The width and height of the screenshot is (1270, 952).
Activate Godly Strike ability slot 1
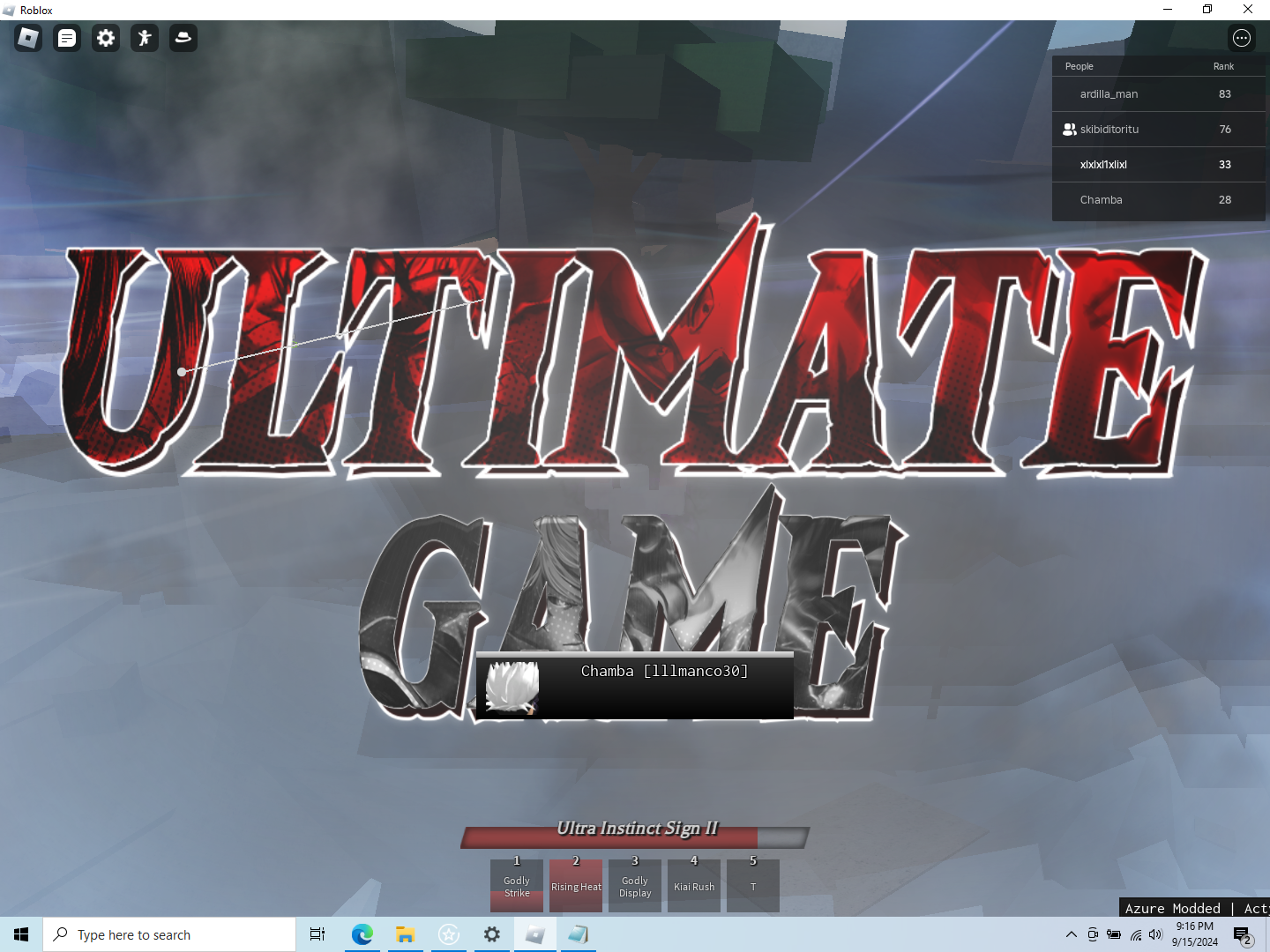517,886
